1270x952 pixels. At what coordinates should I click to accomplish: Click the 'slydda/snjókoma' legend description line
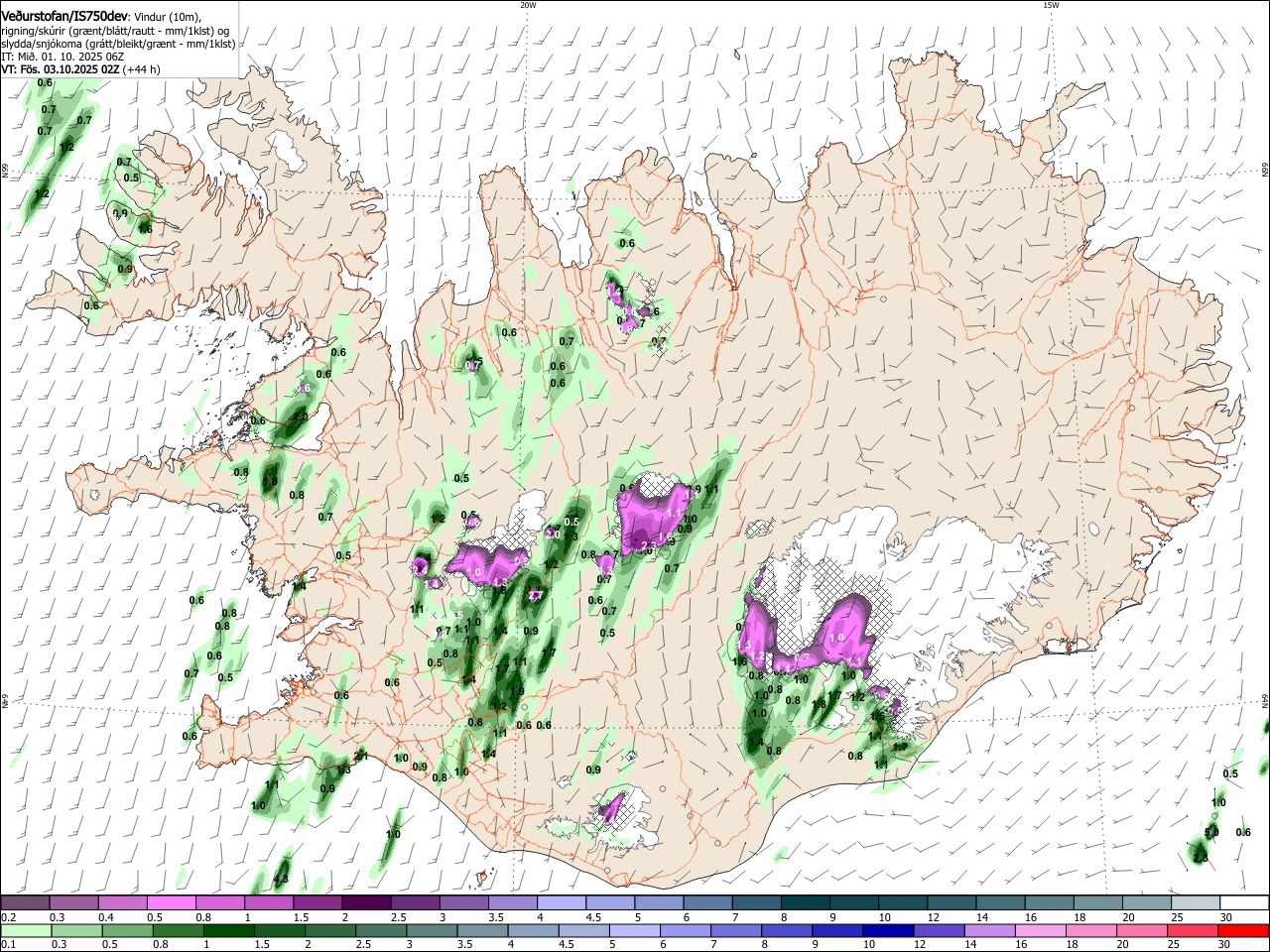coord(118,44)
